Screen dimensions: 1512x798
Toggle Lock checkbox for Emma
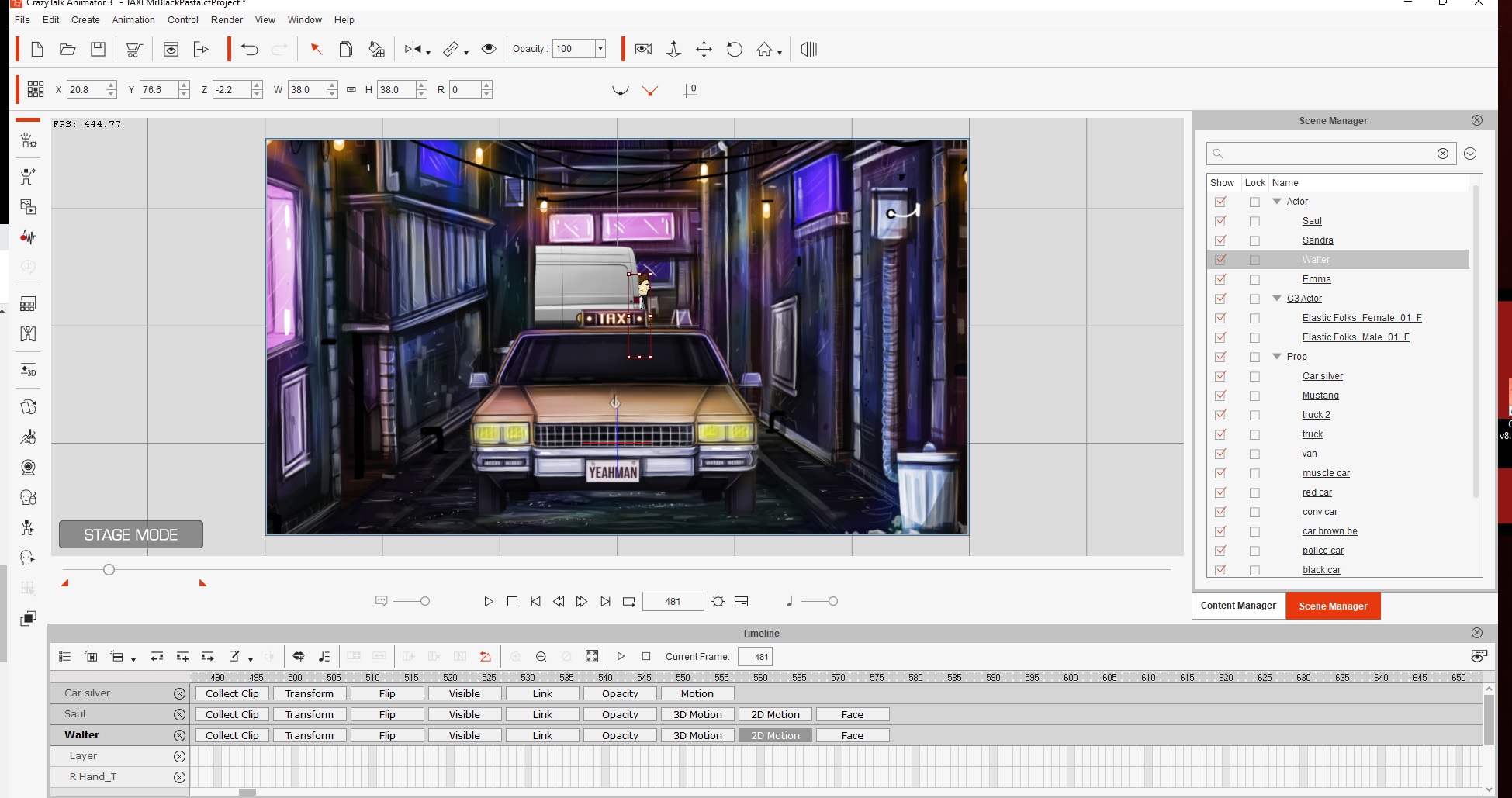[1254, 279]
